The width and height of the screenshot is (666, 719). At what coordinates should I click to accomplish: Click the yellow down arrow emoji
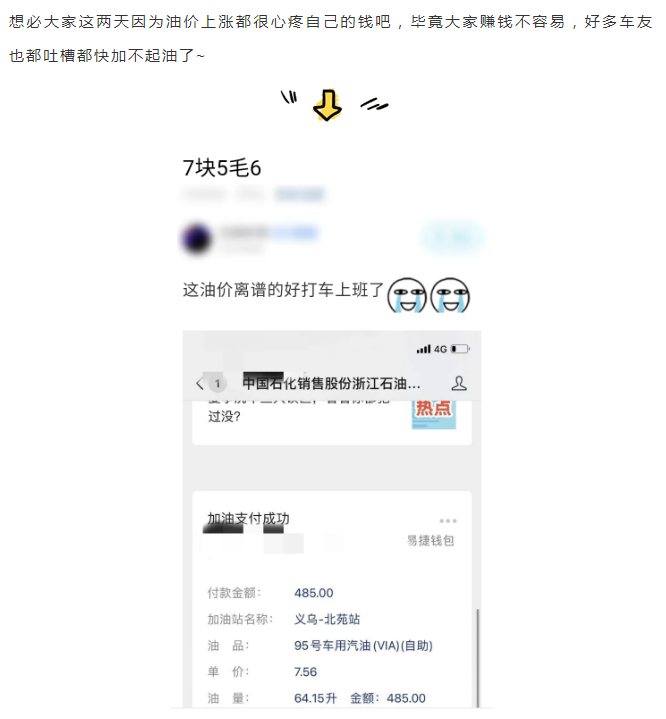coord(327,105)
